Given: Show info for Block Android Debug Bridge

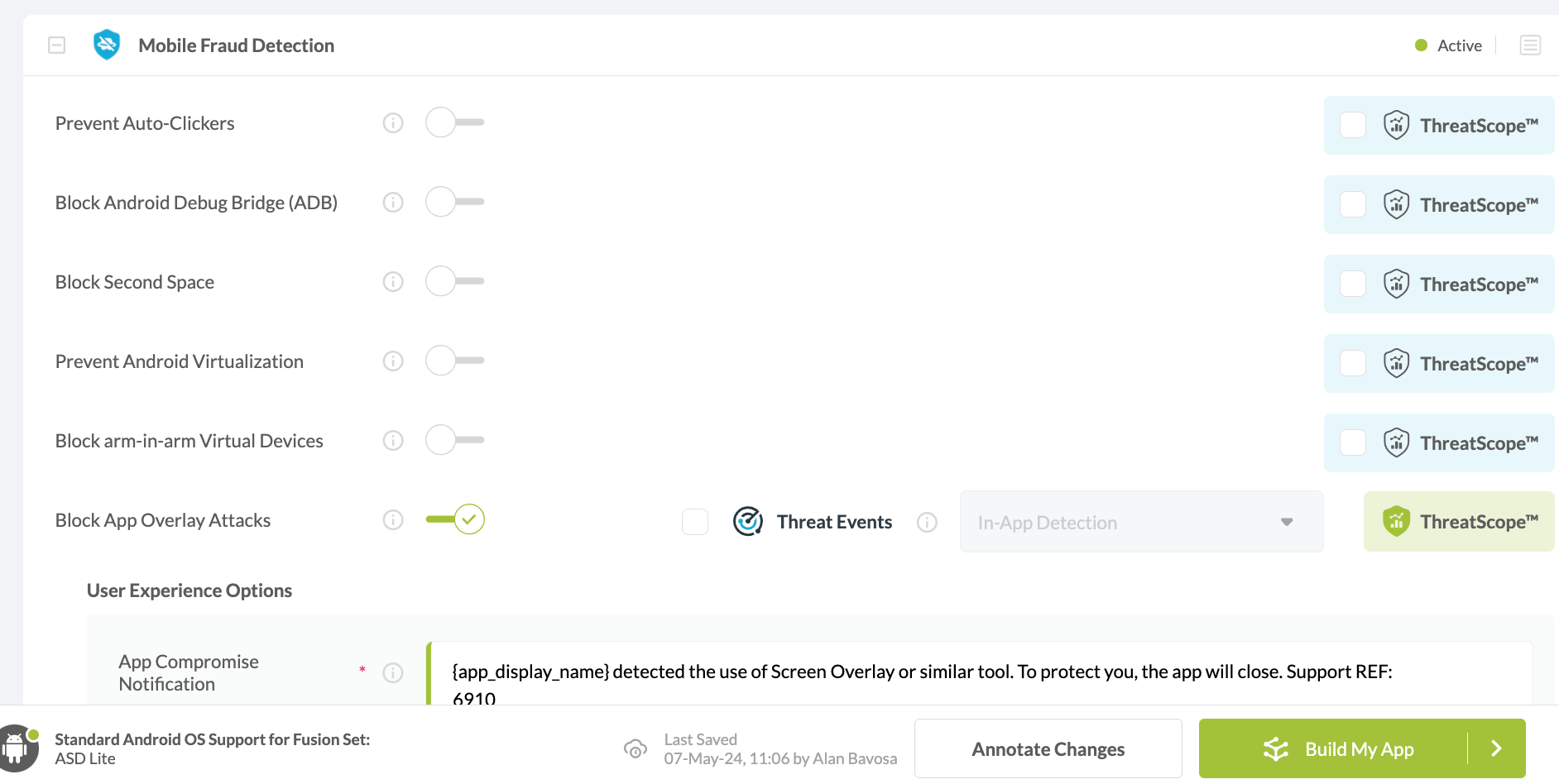Looking at the screenshot, I should [393, 203].
